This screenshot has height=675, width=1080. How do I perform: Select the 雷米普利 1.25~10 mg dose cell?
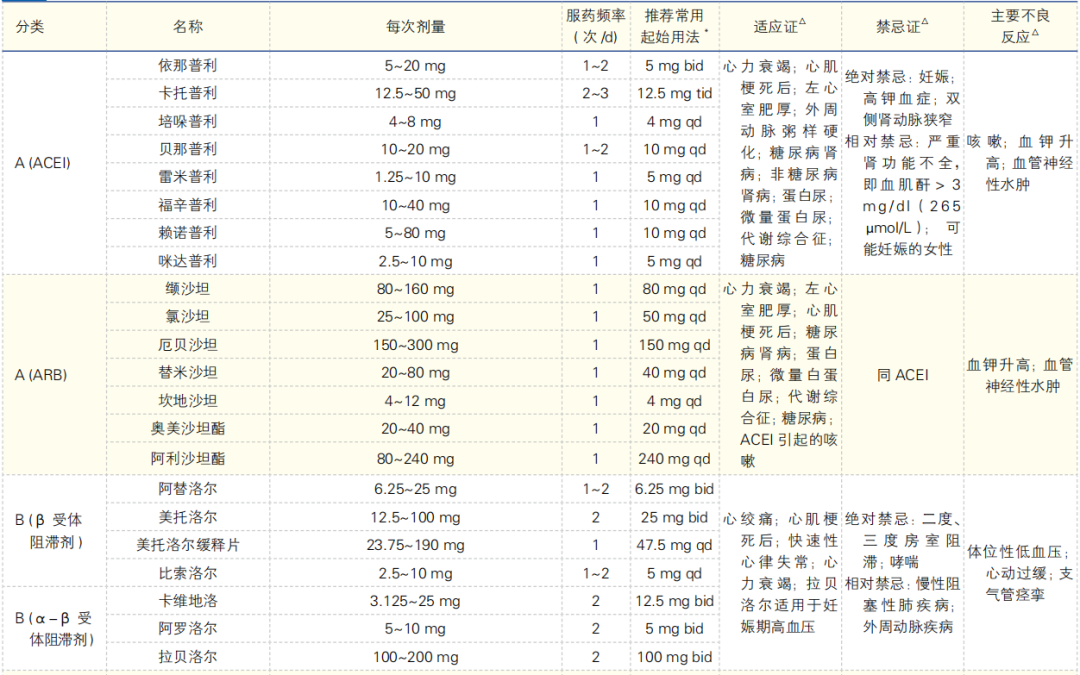[x=415, y=177]
